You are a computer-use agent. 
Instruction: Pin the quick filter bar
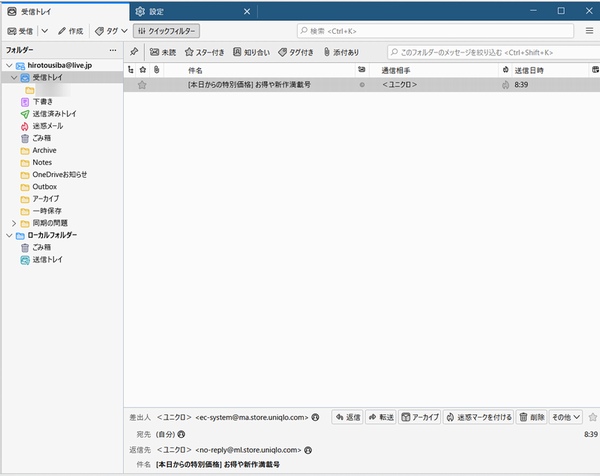point(134,52)
